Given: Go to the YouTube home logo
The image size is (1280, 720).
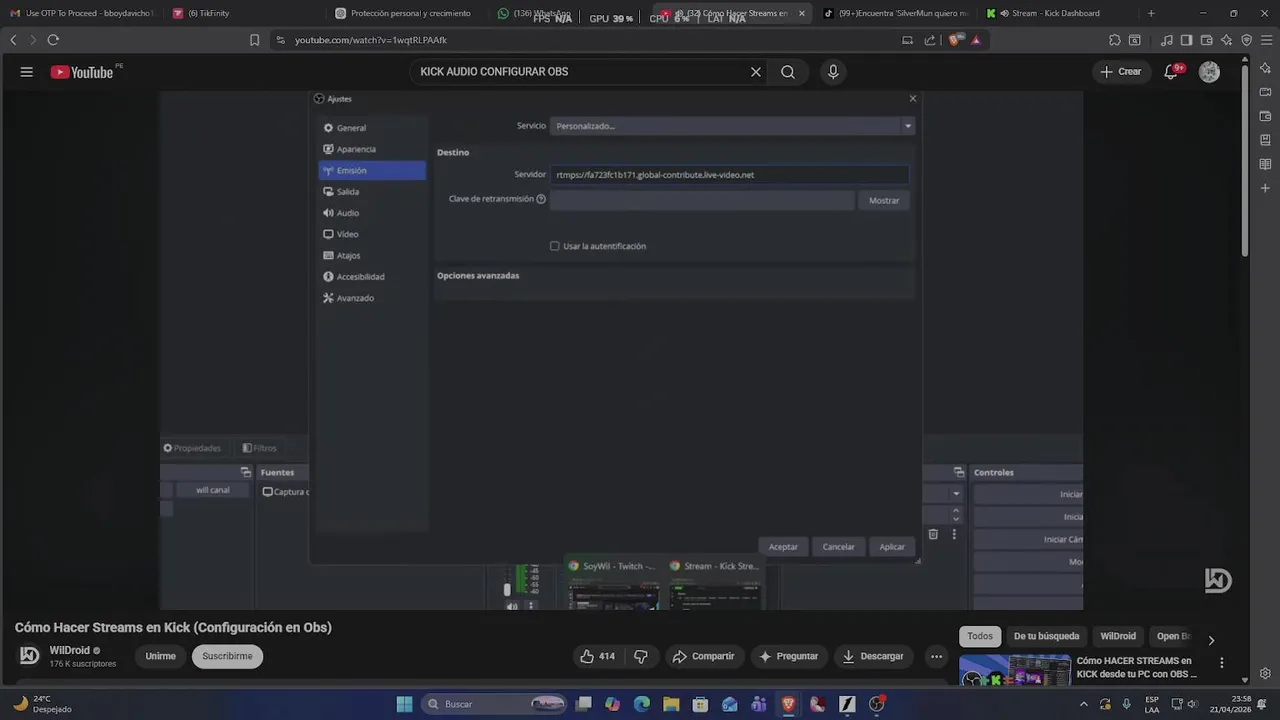Looking at the screenshot, I should [82, 72].
